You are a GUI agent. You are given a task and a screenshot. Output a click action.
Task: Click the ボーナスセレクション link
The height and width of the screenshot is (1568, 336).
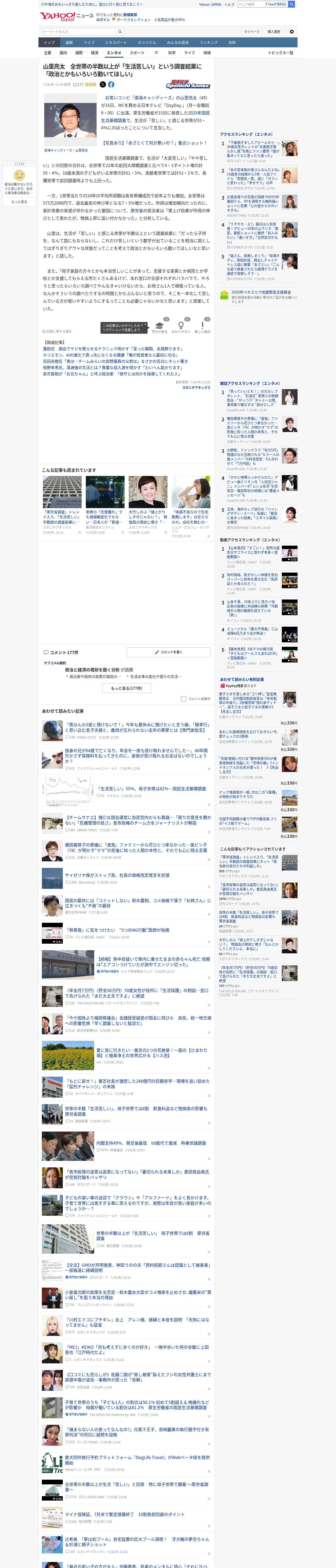click(x=133, y=20)
